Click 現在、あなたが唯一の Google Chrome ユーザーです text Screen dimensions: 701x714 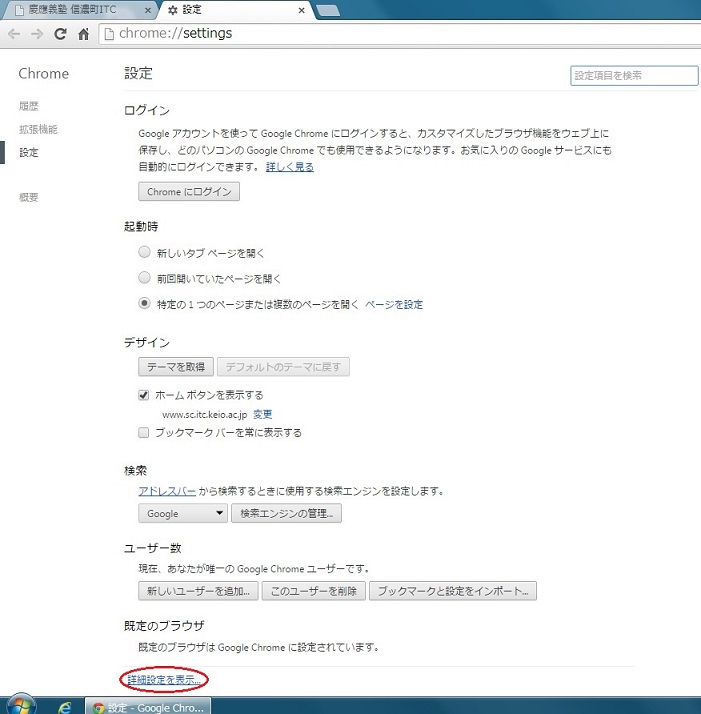(254, 569)
